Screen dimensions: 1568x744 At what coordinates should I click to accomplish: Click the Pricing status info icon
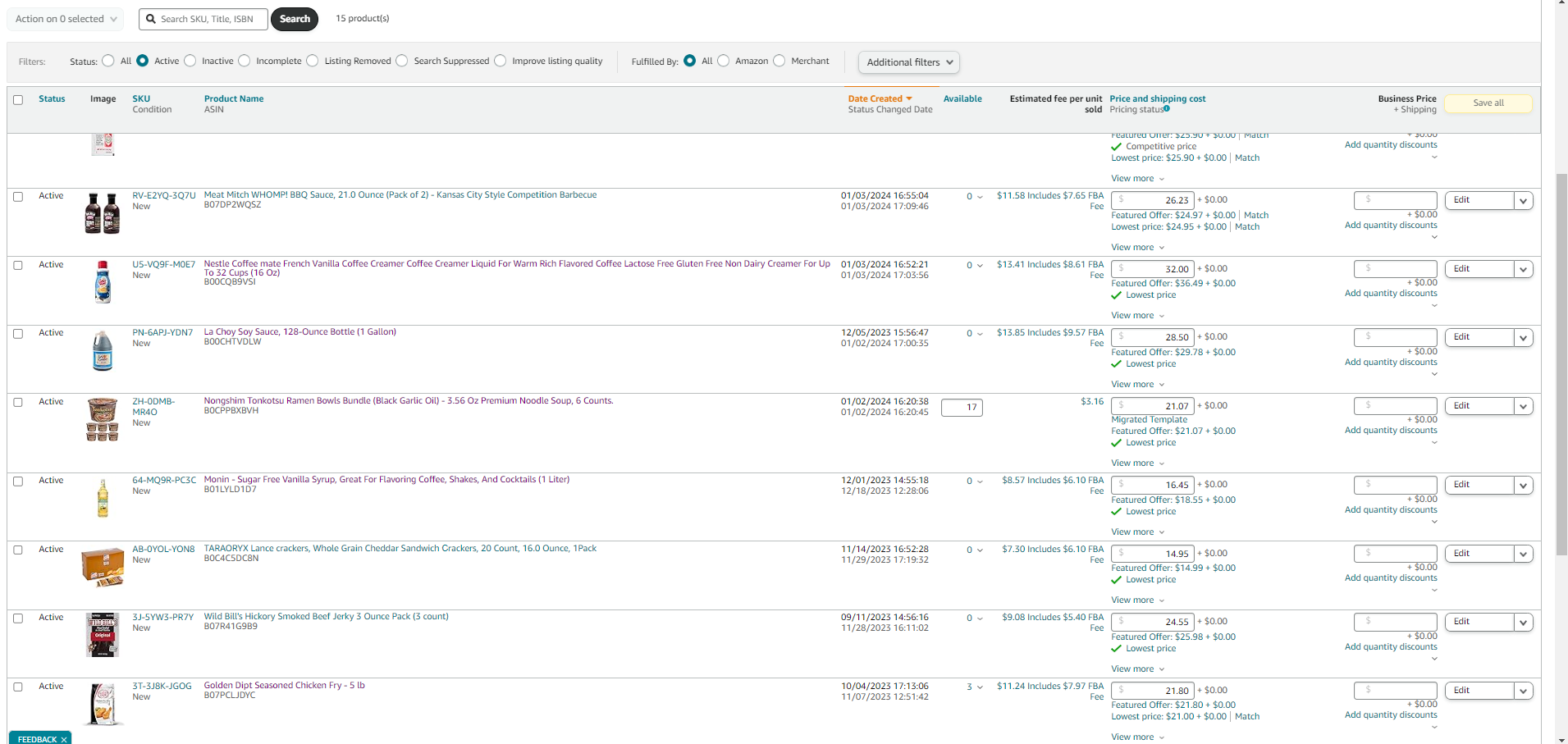click(x=1167, y=109)
